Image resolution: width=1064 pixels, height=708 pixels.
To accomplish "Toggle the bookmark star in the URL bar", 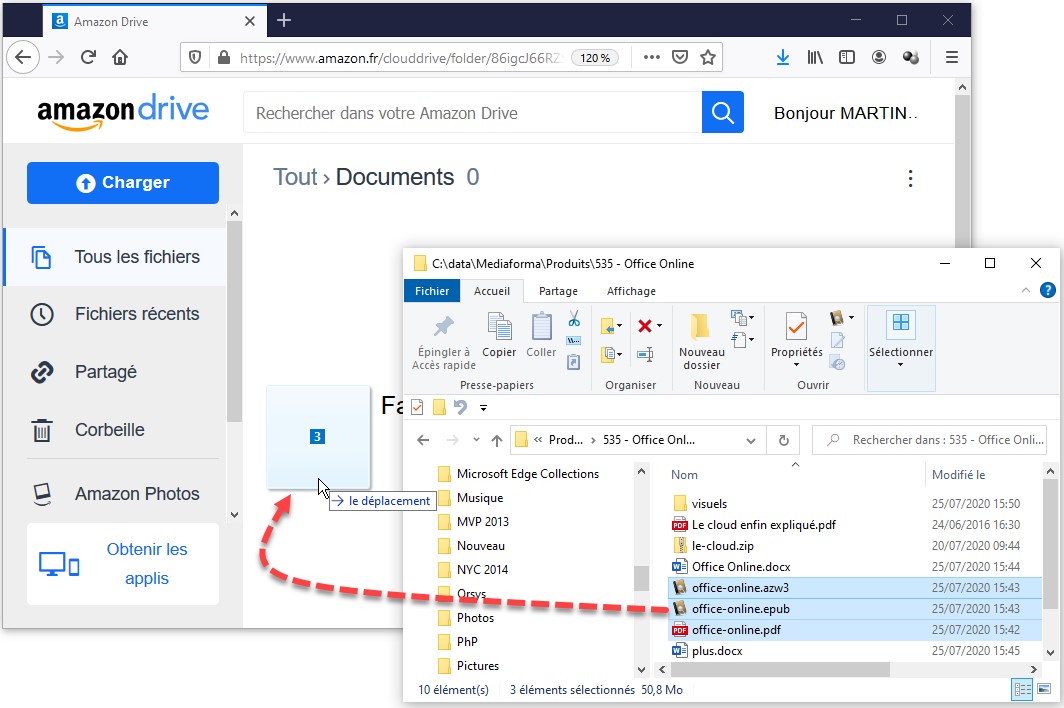I will coord(708,57).
